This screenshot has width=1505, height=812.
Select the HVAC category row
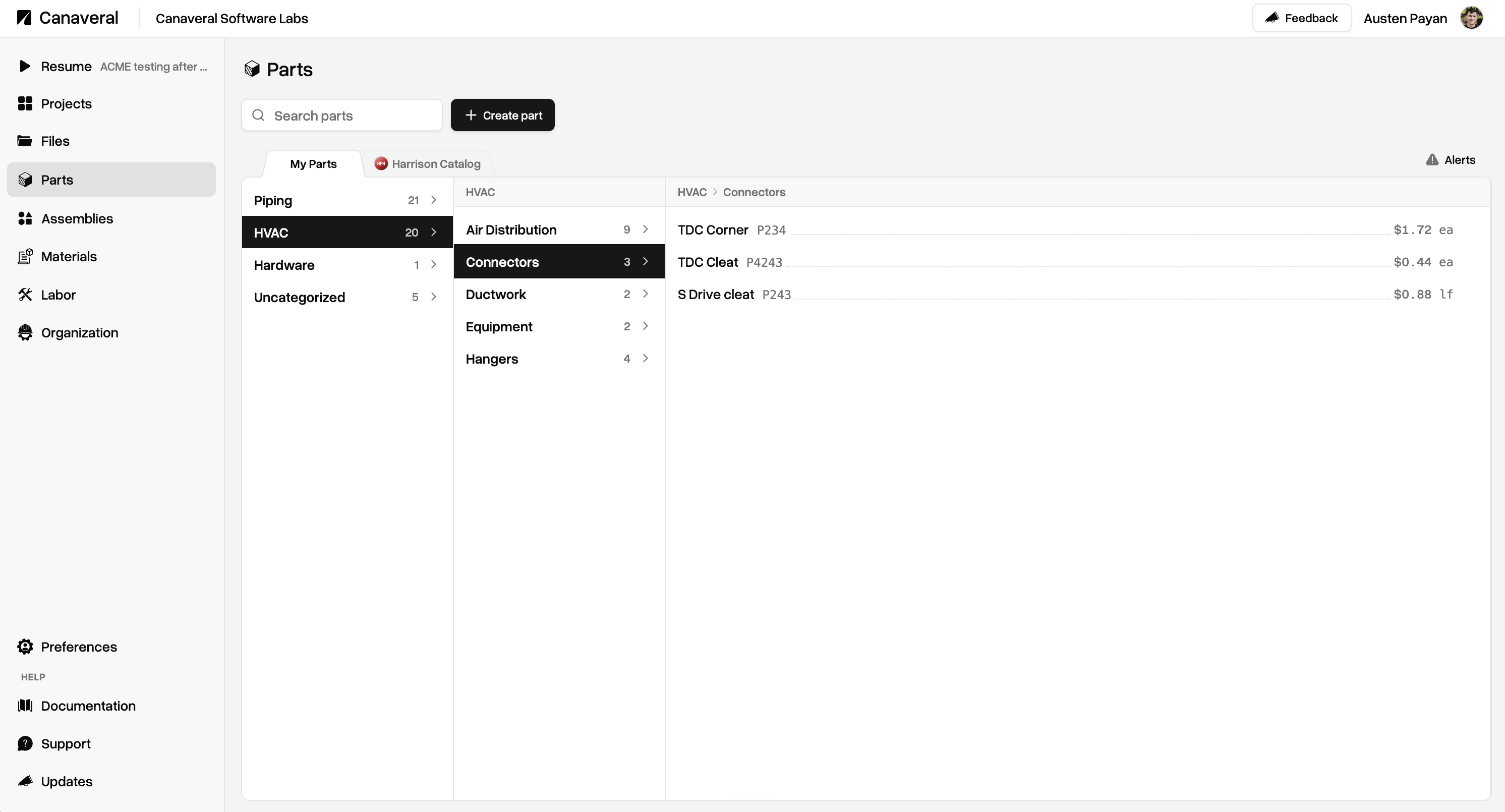[x=347, y=232]
